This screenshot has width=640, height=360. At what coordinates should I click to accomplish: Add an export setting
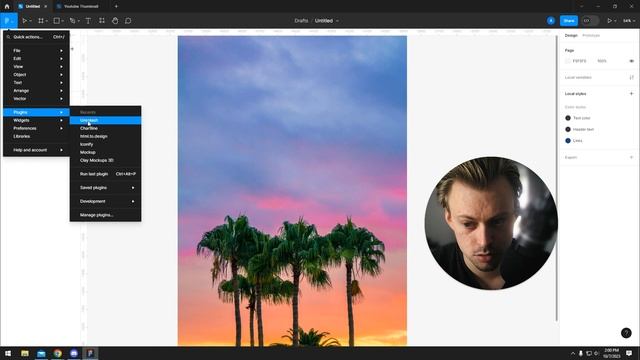(x=631, y=157)
